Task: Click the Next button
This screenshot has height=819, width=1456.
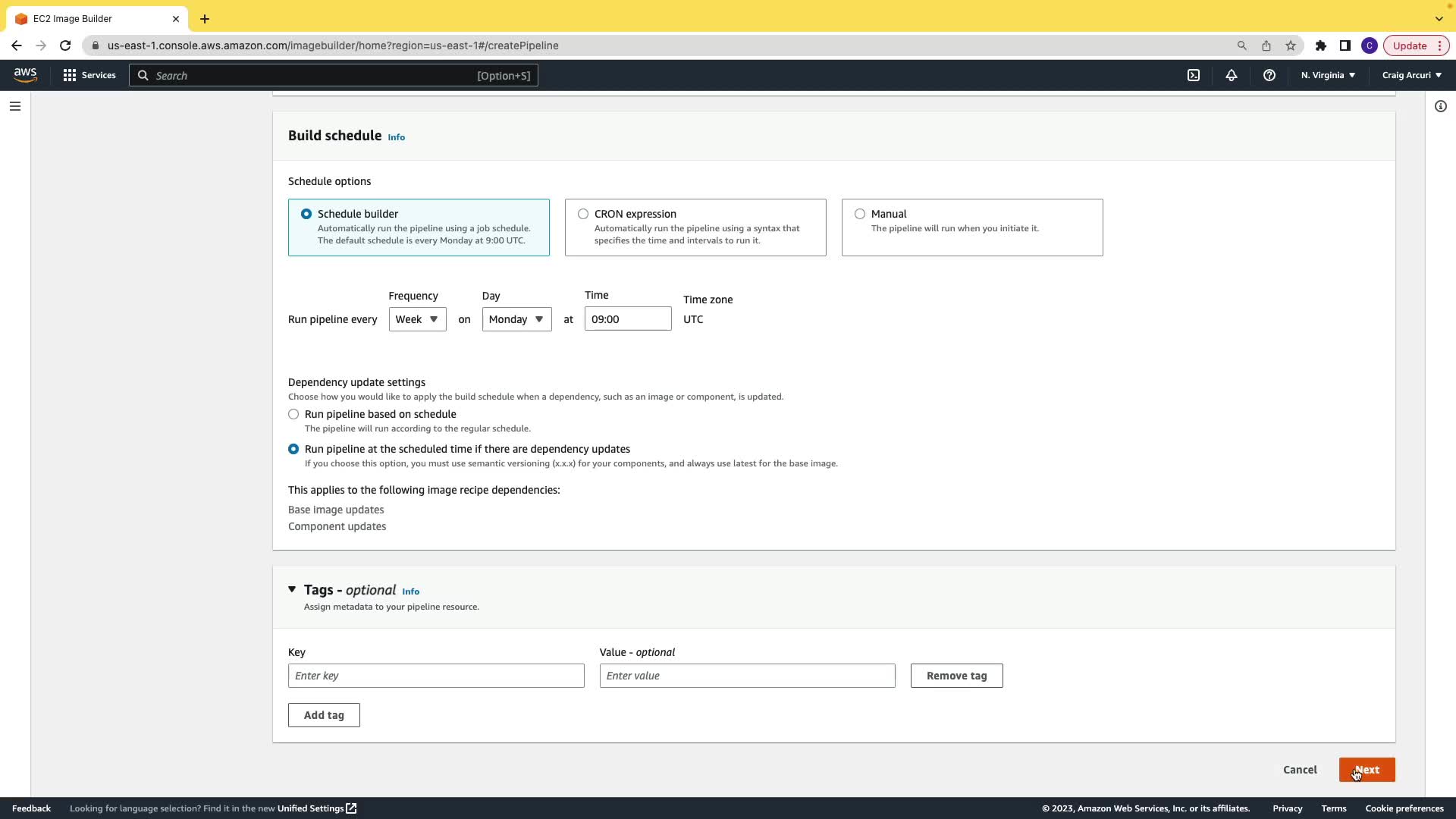Action: coord(1367,770)
